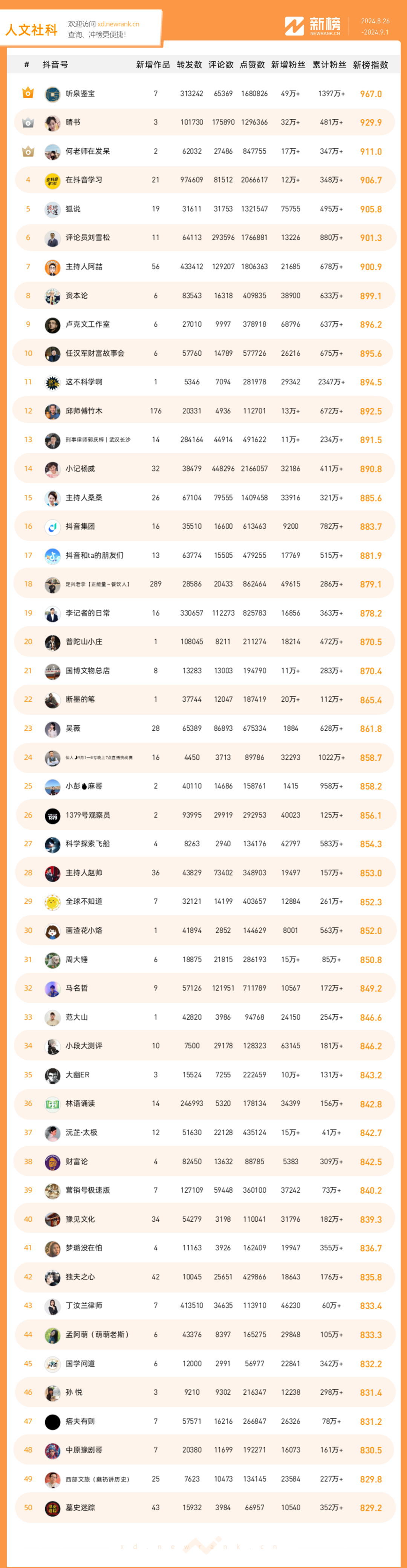Viewport: 407px width, 1568px height.
Task: Click the 点赞数 column header
Action: click(x=252, y=65)
